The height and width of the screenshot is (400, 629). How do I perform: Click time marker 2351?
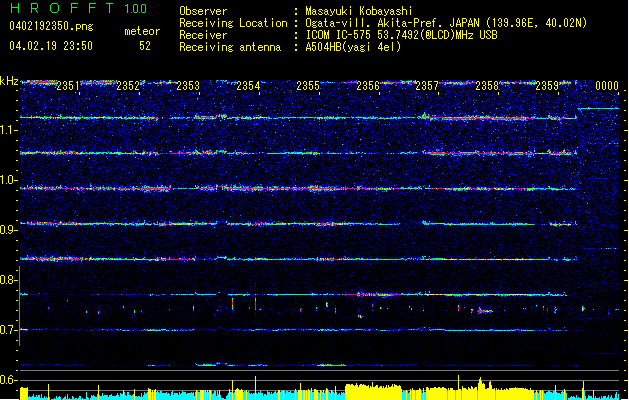coord(68,86)
